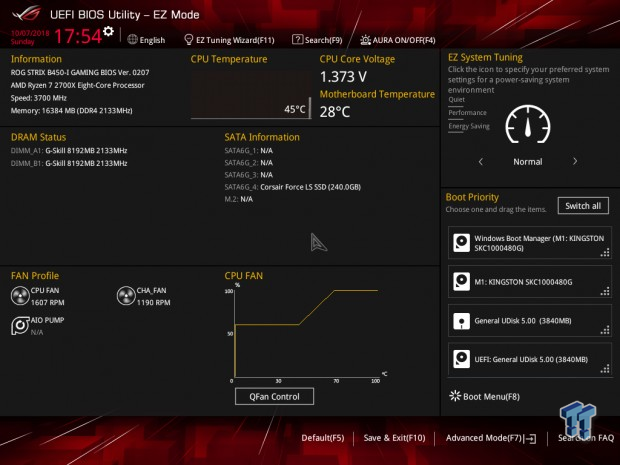Click the Advanced Mode exit arrow icon
Image resolution: width=620 pixels, height=465 pixels.
(x=530, y=438)
